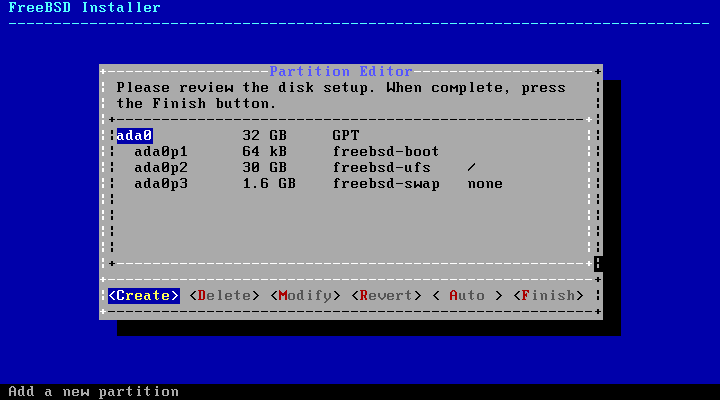This screenshot has width=720, height=400.
Task: Click the GPT scheme label
Action: [x=346, y=135]
